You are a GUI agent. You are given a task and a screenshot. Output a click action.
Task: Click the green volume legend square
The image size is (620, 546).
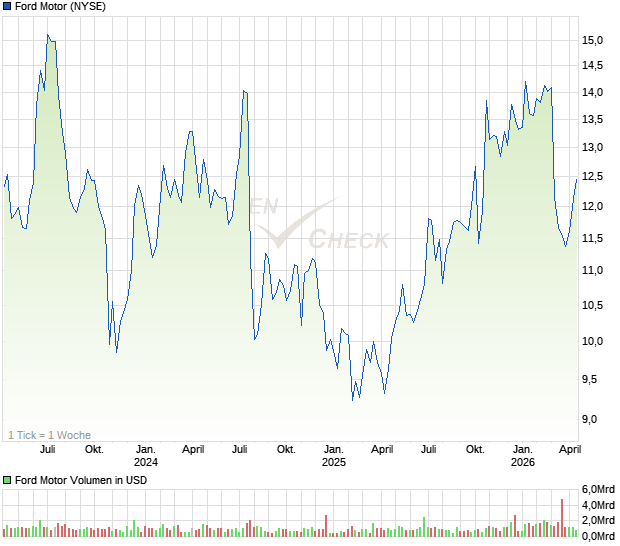pyautogui.click(x=7, y=480)
